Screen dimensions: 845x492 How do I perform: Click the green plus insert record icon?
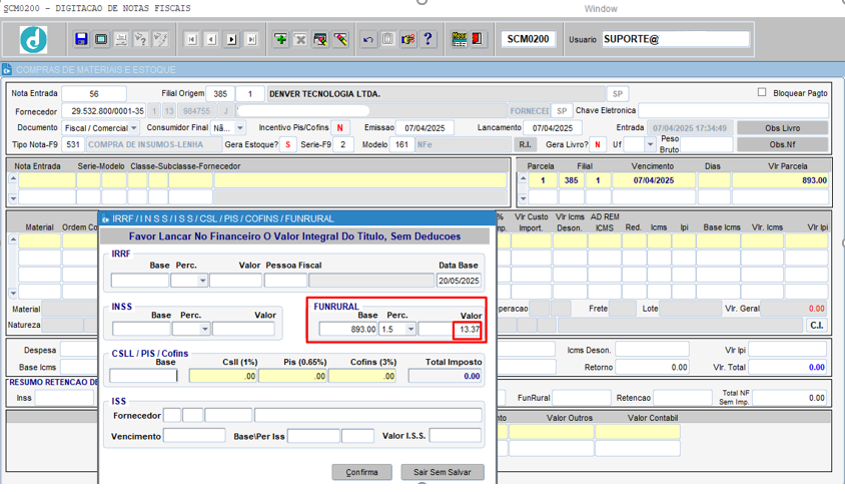(x=281, y=39)
